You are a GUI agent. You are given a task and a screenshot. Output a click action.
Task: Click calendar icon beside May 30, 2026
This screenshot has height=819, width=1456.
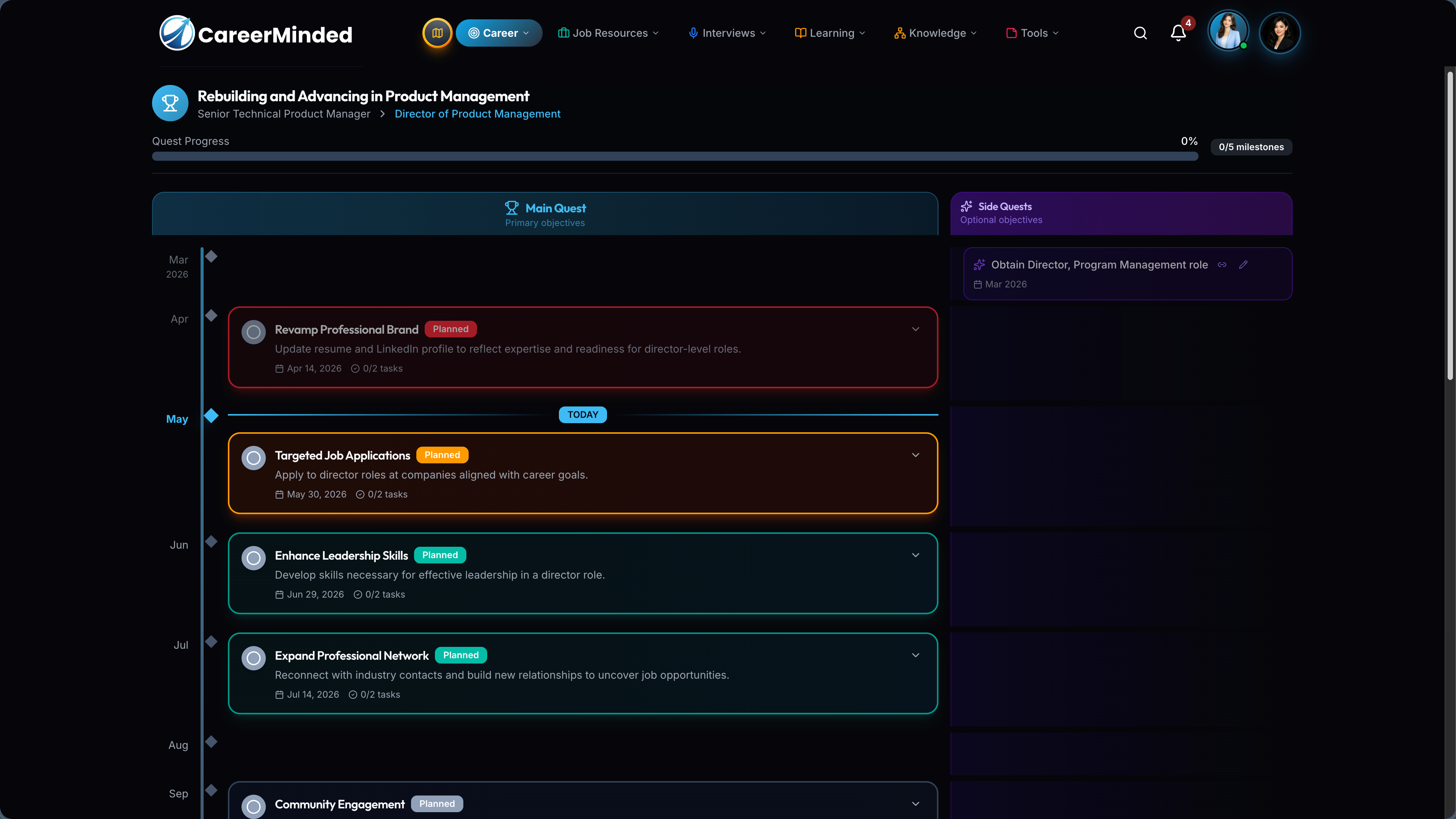coord(279,494)
